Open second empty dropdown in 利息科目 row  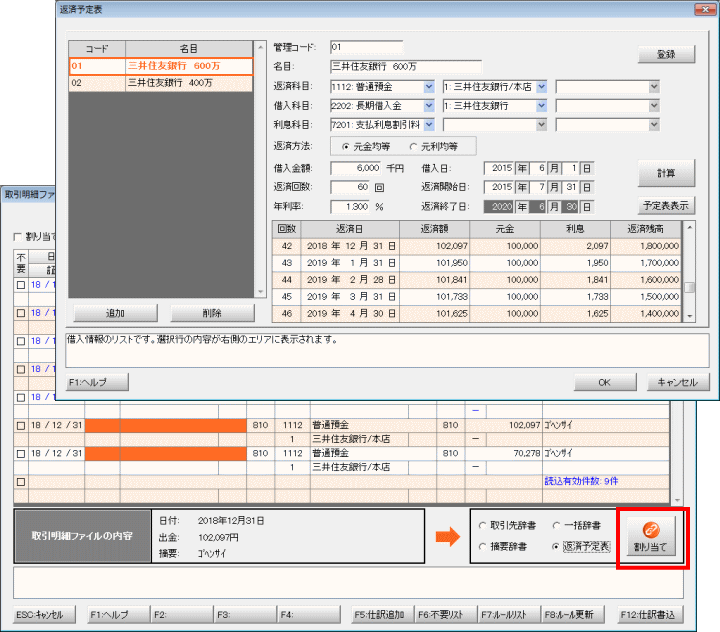click(x=542, y=125)
